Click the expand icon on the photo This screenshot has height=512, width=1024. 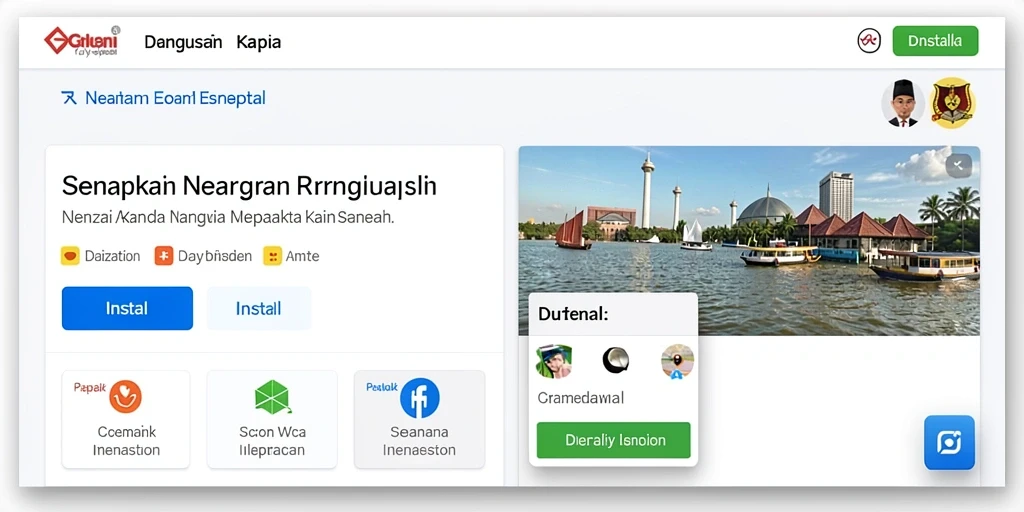(x=959, y=166)
